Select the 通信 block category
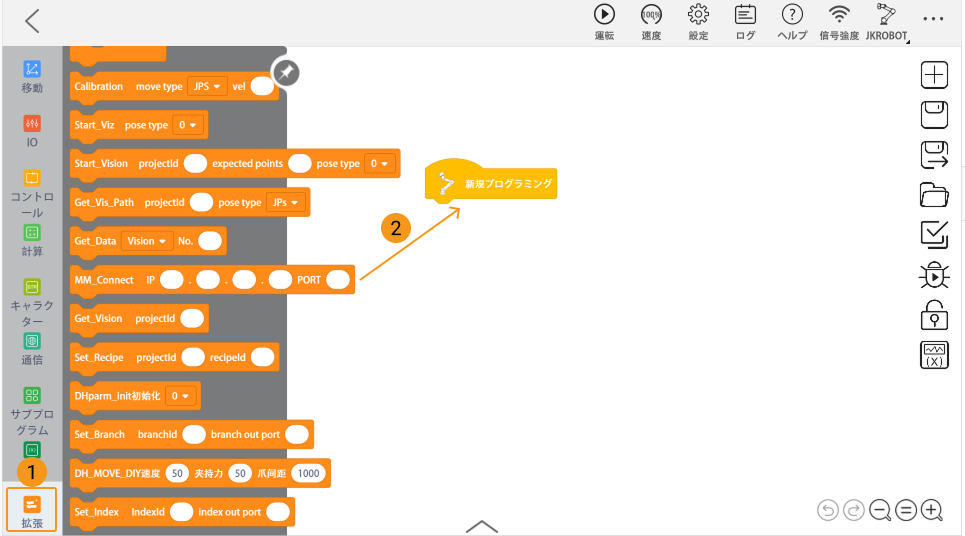The image size is (965, 536). click(x=32, y=350)
